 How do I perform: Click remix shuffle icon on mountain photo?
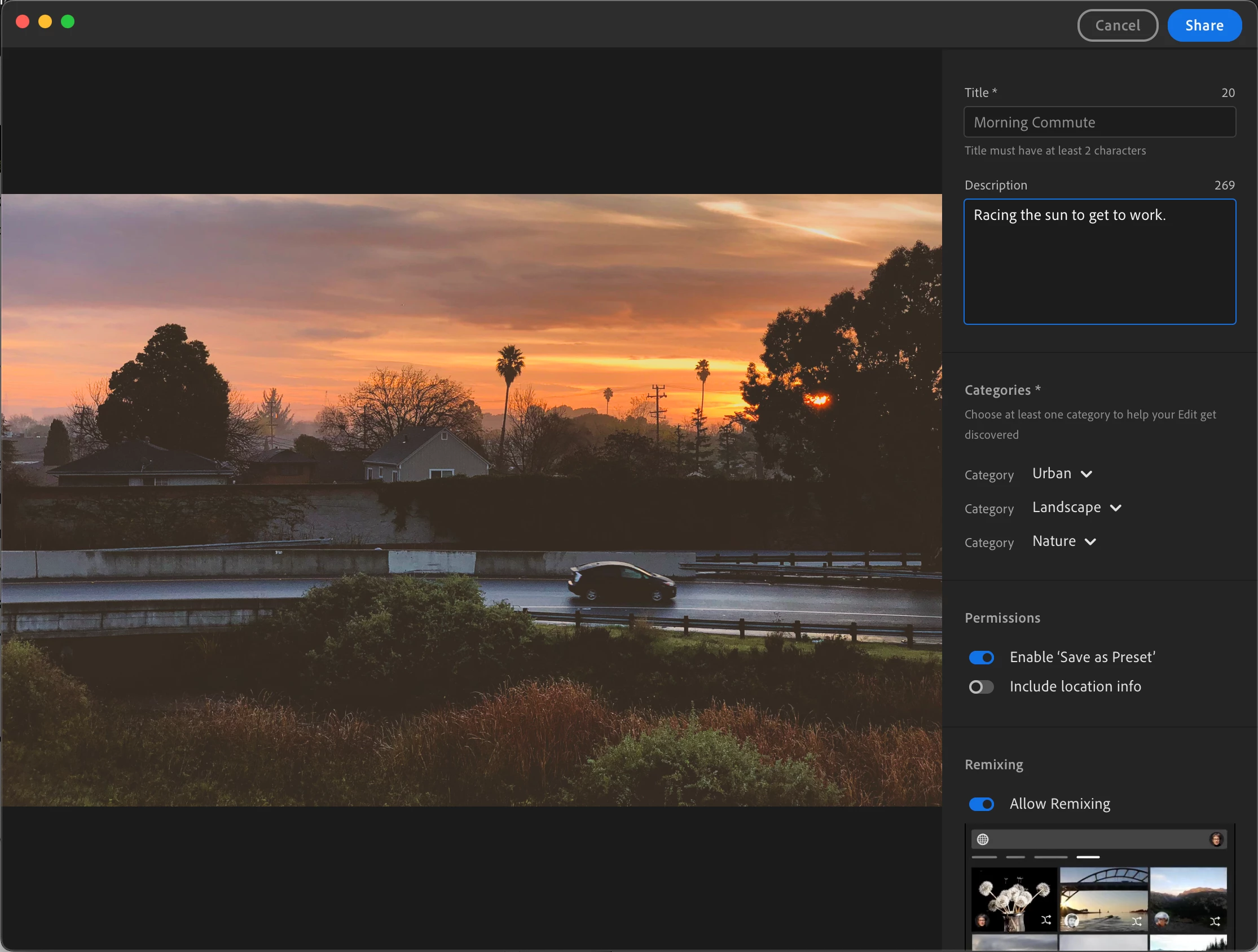click(x=1215, y=921)
